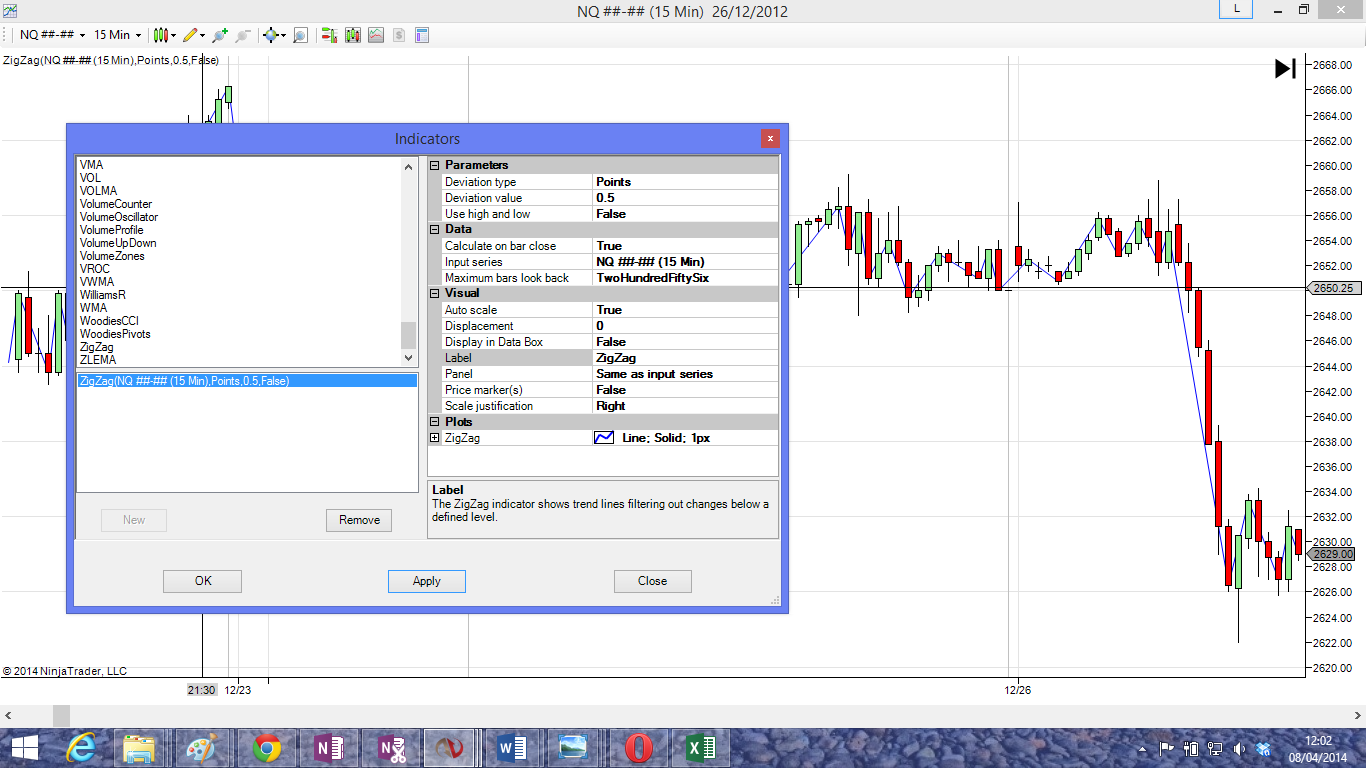This screenshot has width=1366, height=768.
Task: Click the show hidden icons tray arrow
Action: tap(1142, 749)
